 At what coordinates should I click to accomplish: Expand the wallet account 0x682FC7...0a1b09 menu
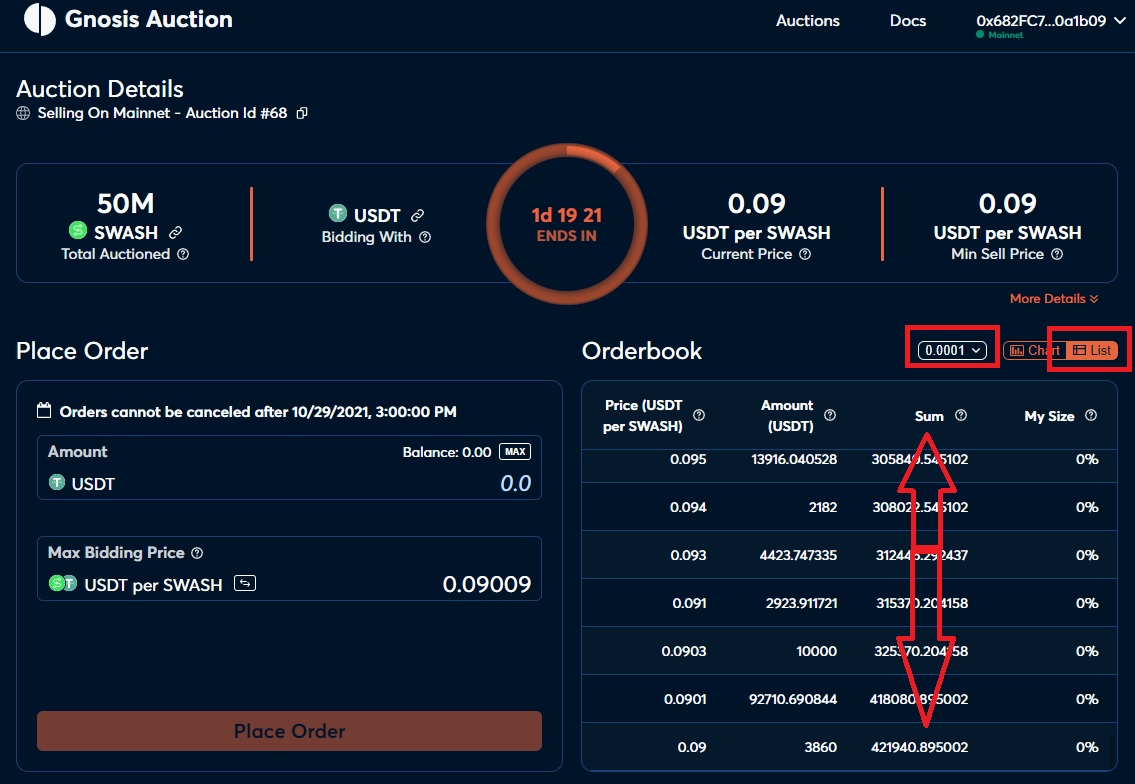1050,21
